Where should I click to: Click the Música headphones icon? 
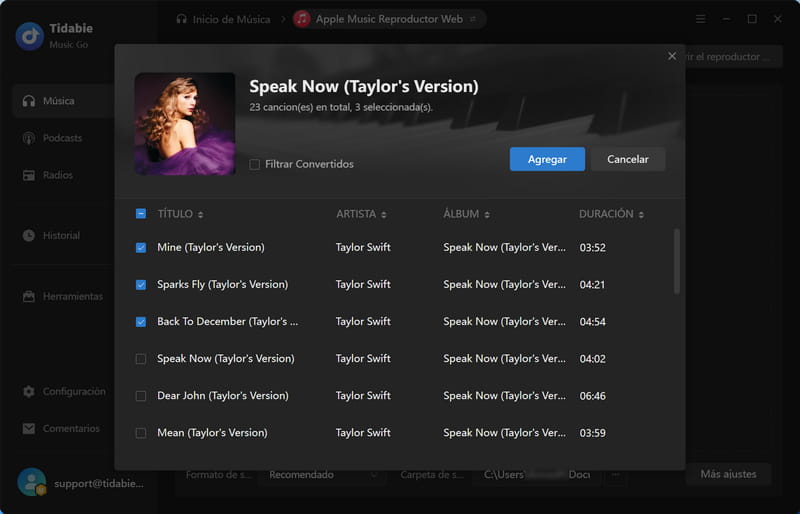tap(29, 101)
